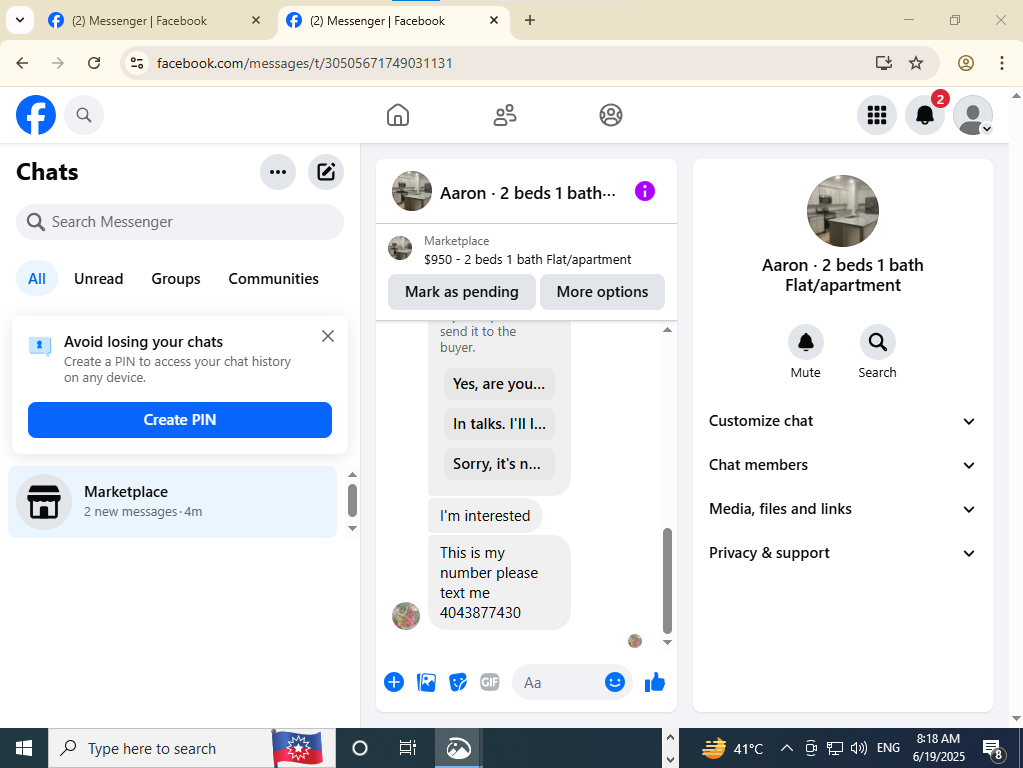Select the Unread chats filter
The image size is (1023, 768).
99,279
